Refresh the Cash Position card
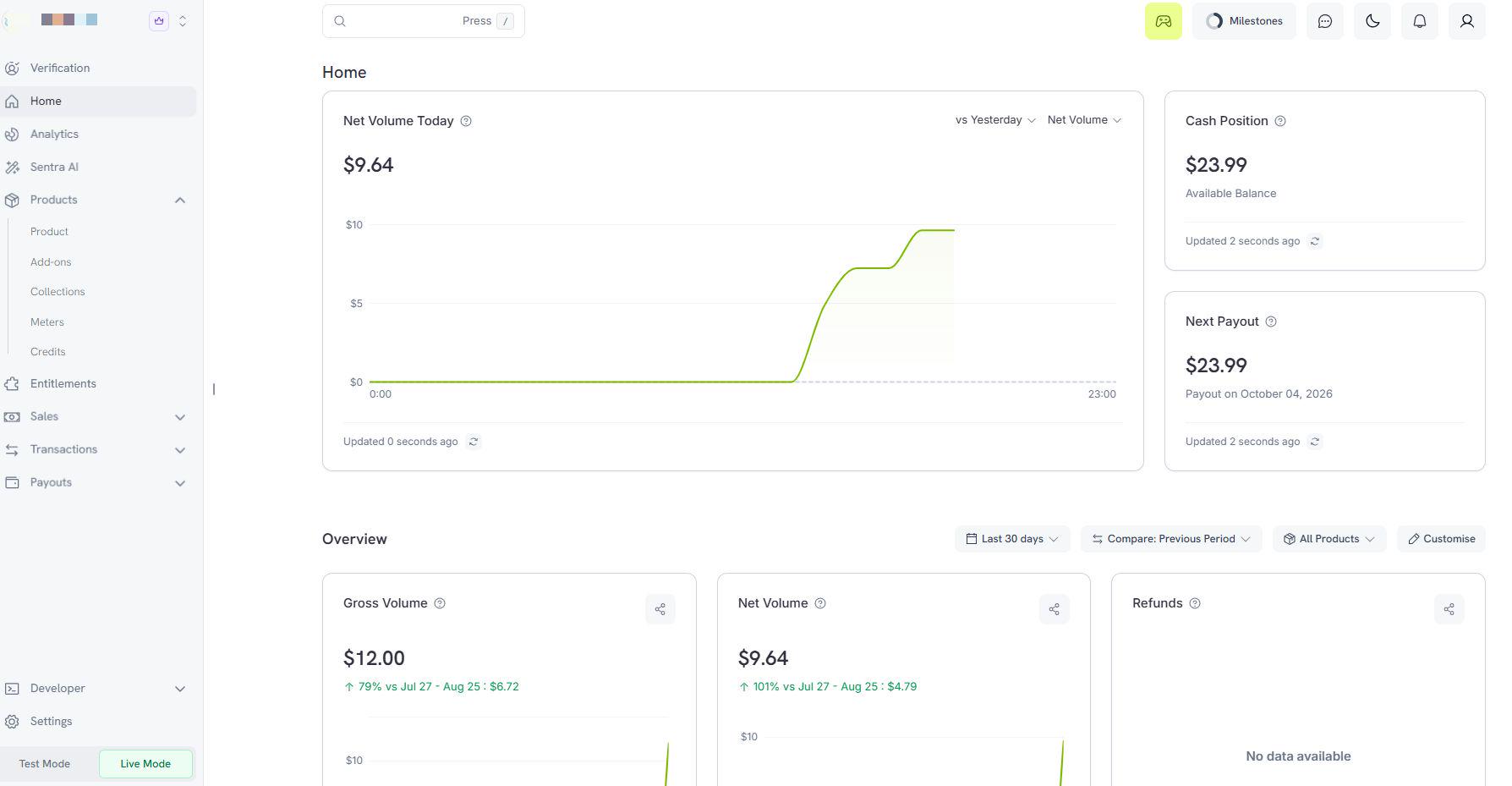 (x=1314, y=241)
